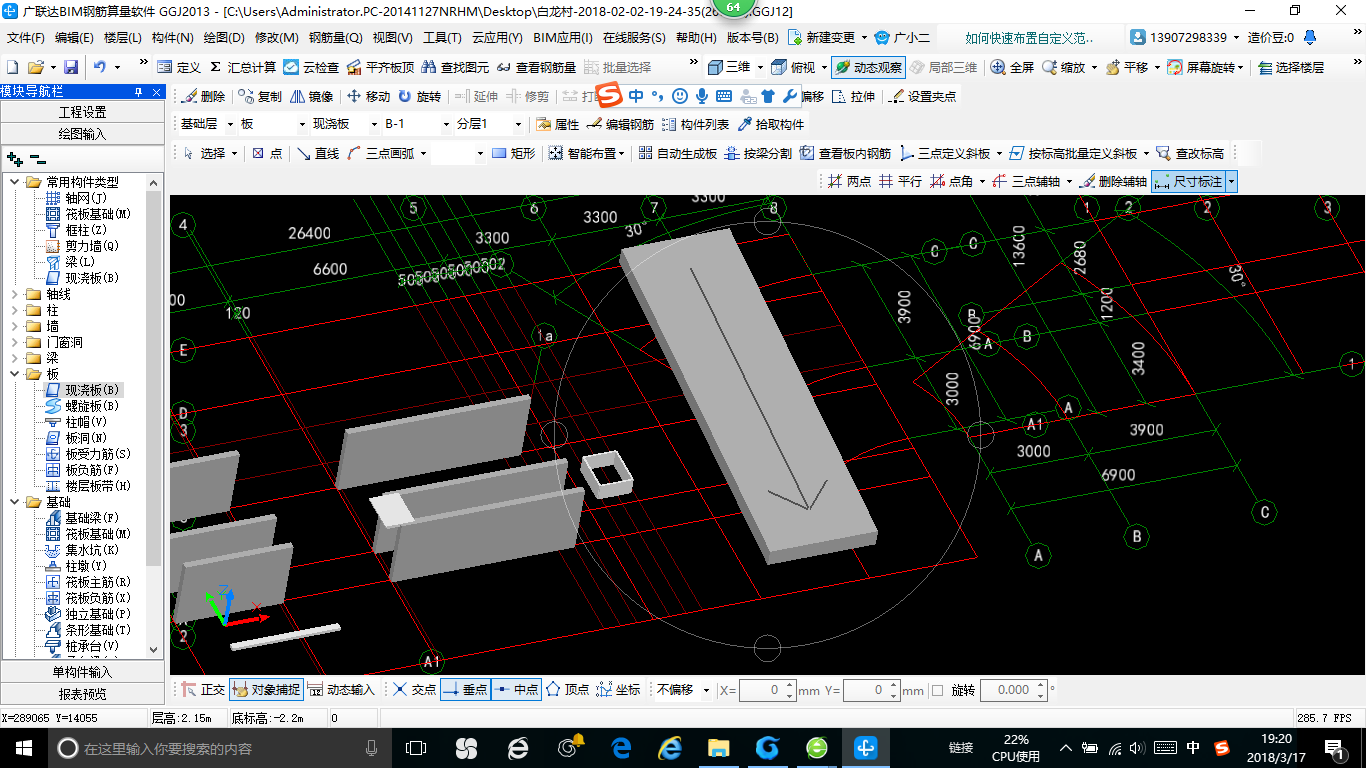The height and width of the screenshot is (768, 1366).
Task: Launch 云检查 cloud check
Action: (x=311, y=67)
